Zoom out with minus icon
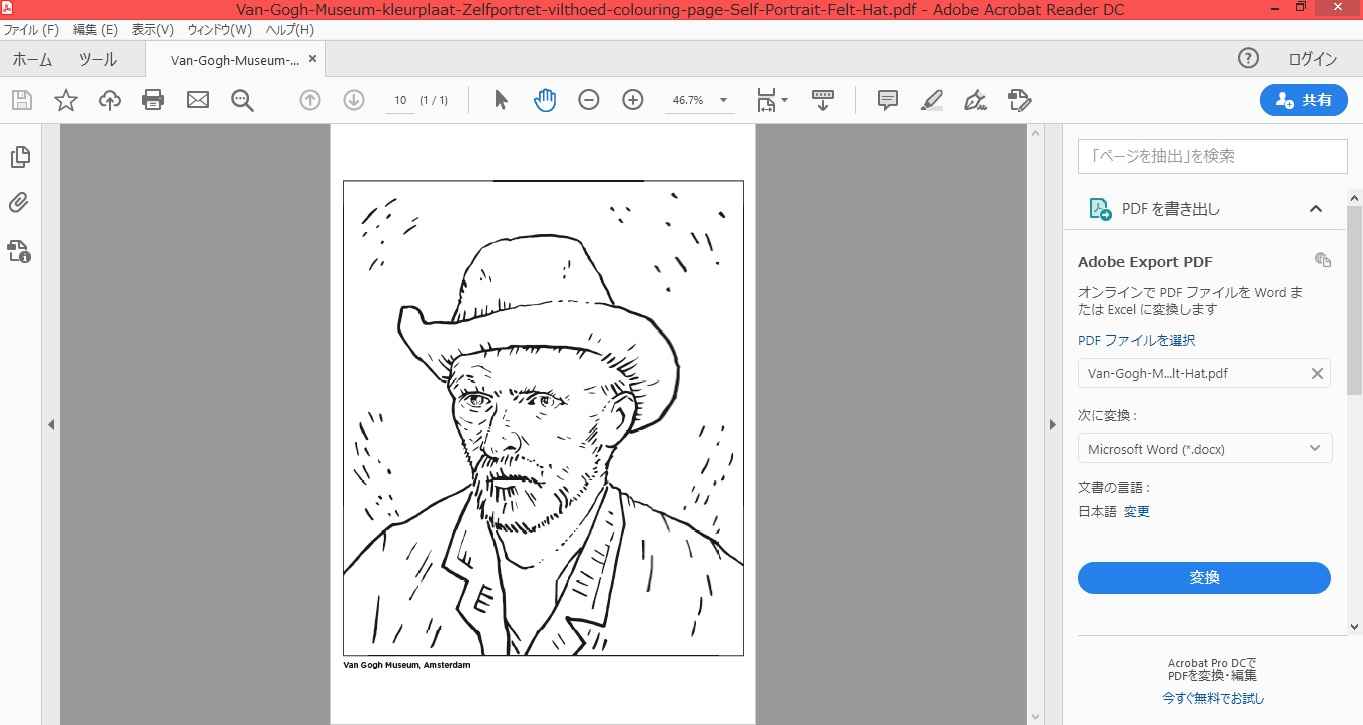The height and width of the screenshot is (725, 1363). tap(589, 100)
